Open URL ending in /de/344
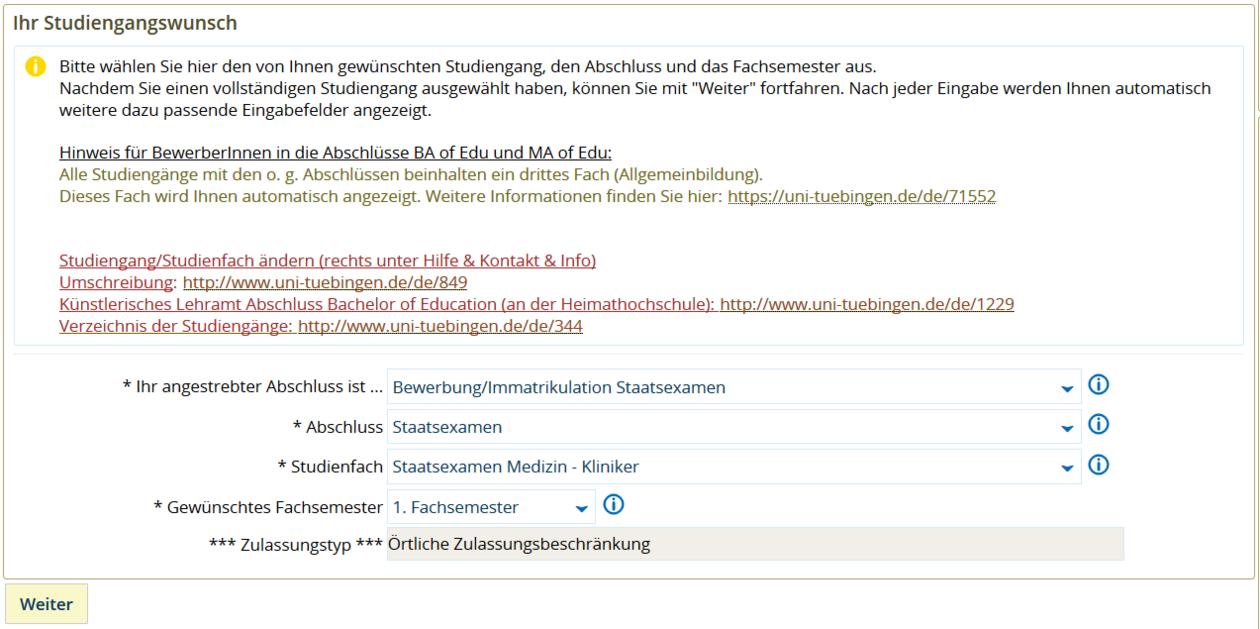Image resolution: width=1260 pixels, height=629 pixels. coord(440,326)
